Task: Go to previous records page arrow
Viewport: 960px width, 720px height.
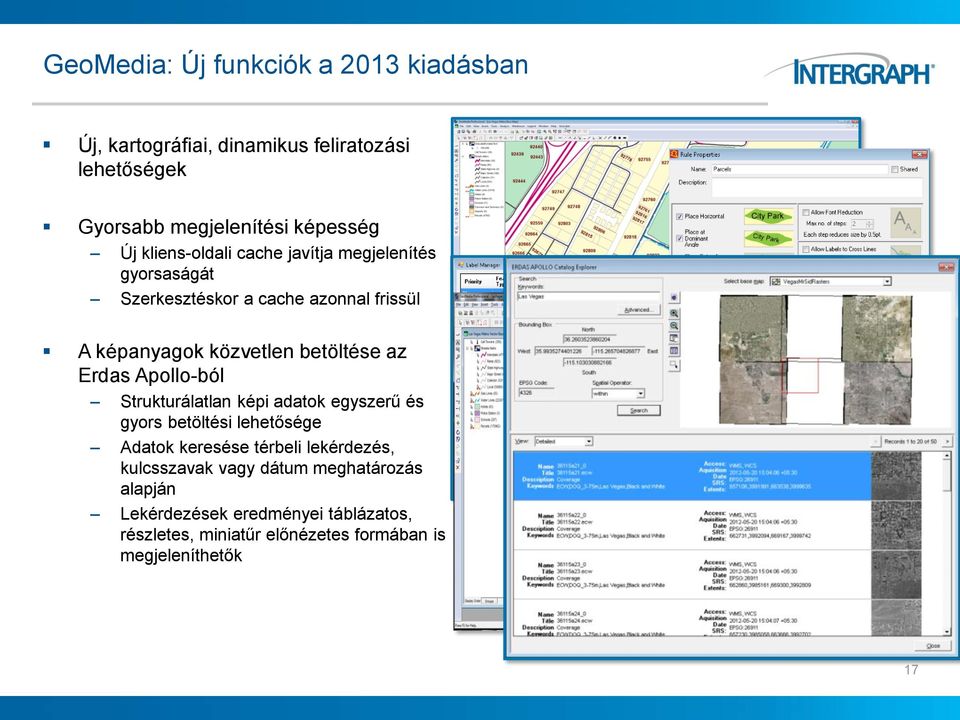Action: tap(875, 441)
